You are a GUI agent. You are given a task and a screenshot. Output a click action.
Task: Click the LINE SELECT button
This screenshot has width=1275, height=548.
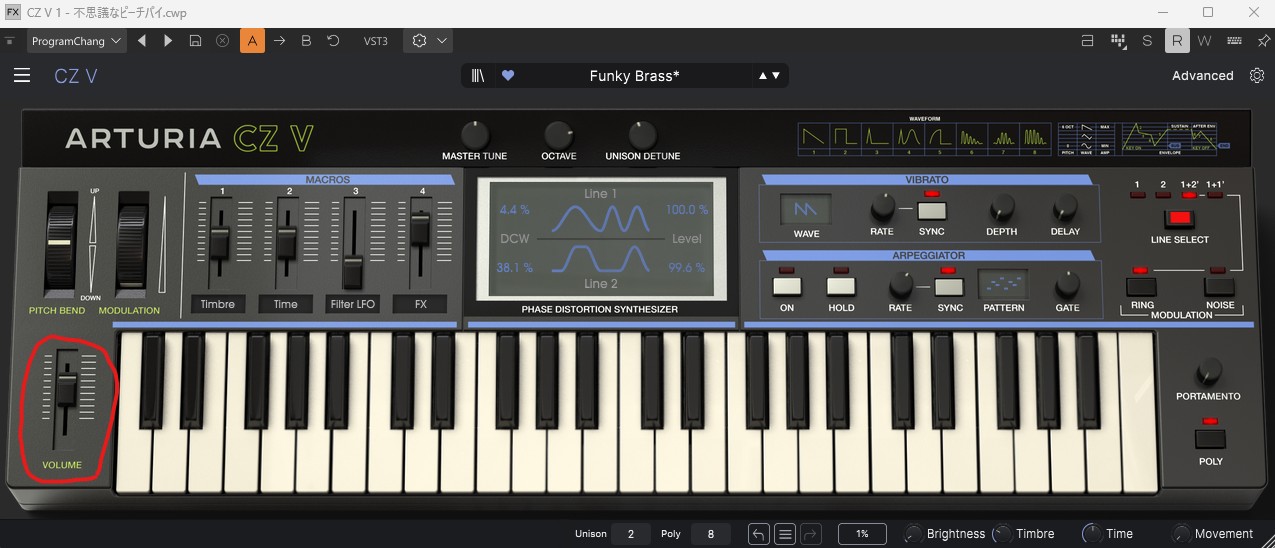1181,217
